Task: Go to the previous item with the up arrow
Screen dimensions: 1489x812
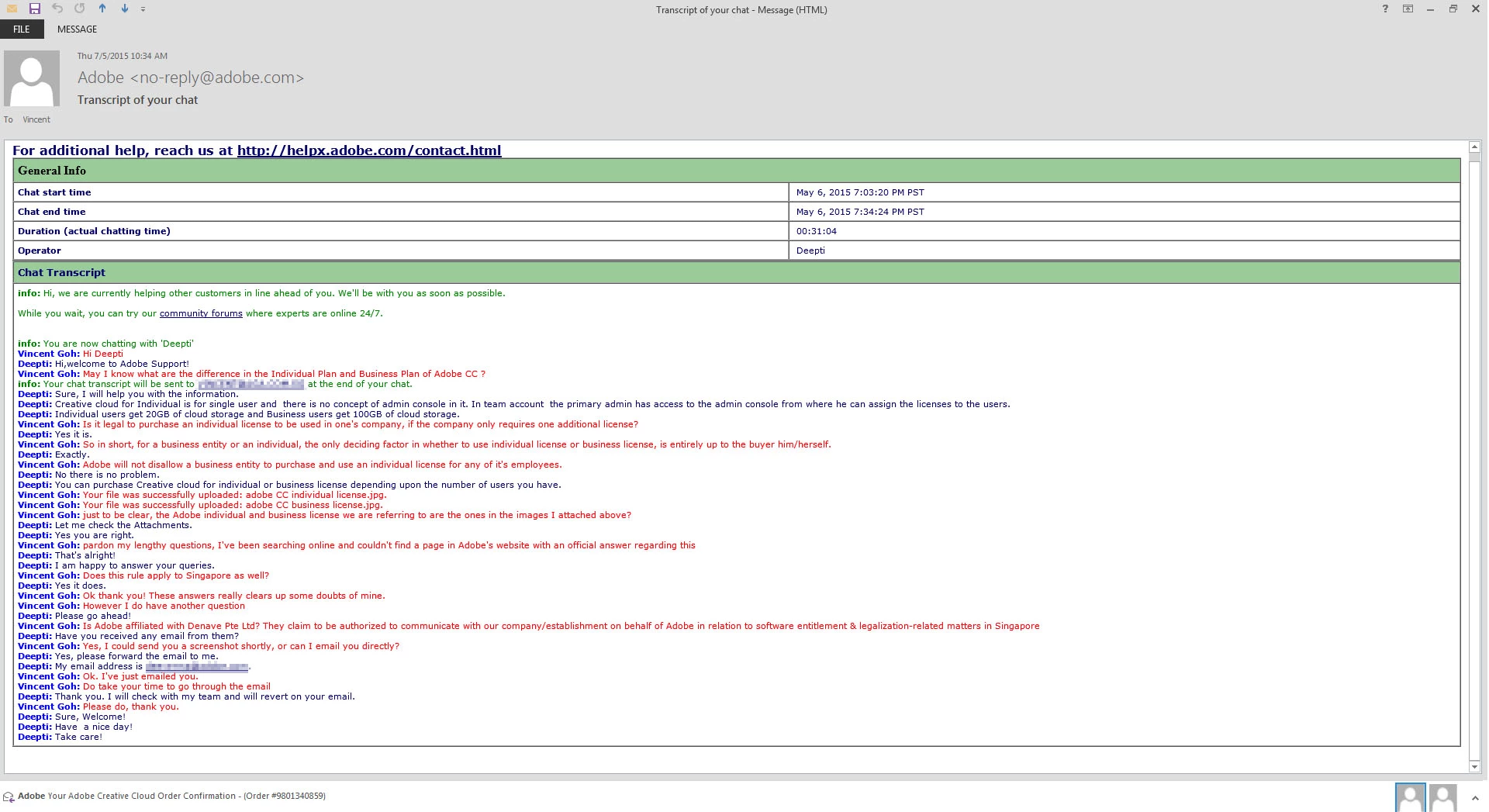Action: [x=102, y=9]
